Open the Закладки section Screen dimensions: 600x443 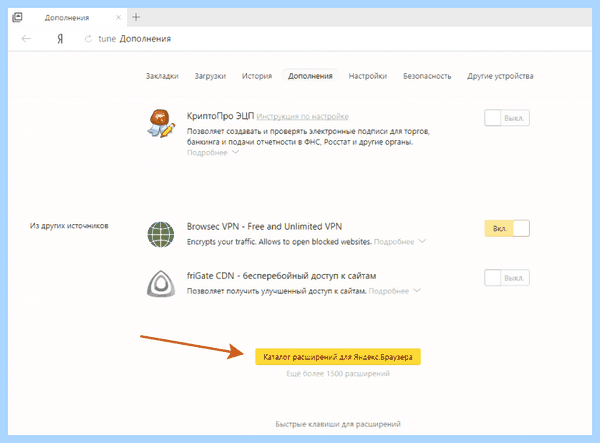point(162,76)
